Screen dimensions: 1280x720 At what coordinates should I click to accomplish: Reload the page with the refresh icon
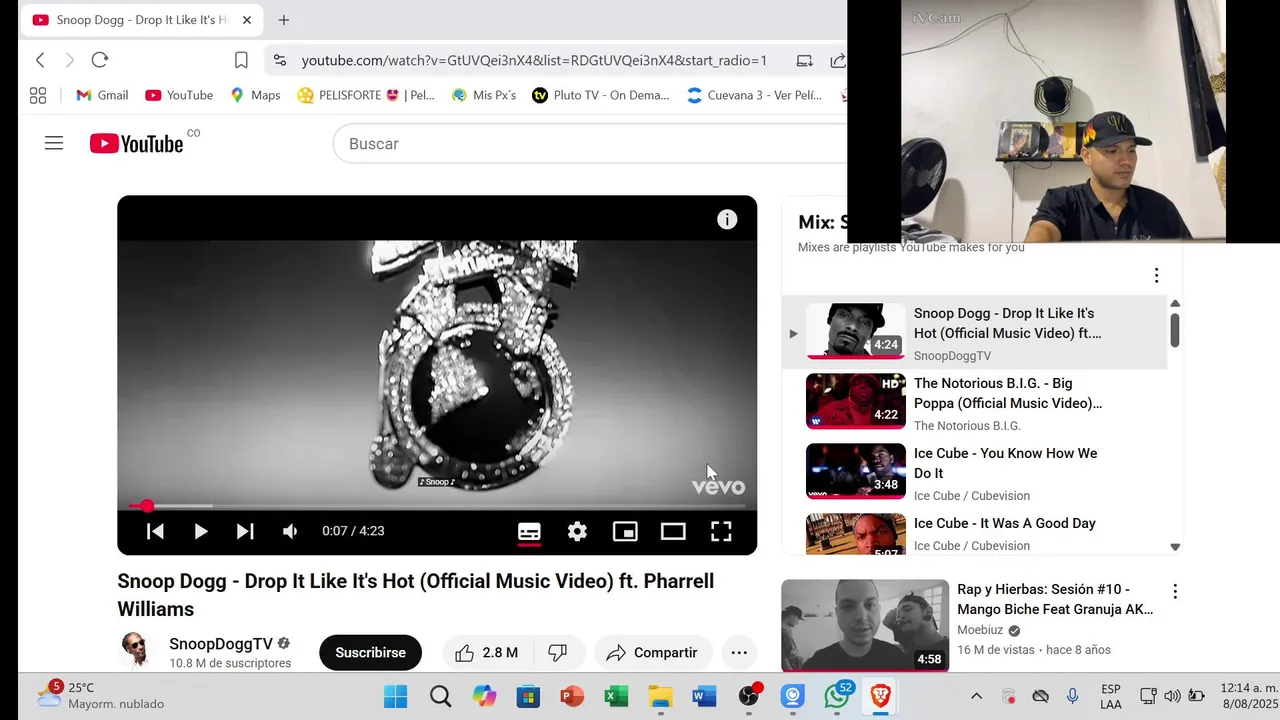100,60
